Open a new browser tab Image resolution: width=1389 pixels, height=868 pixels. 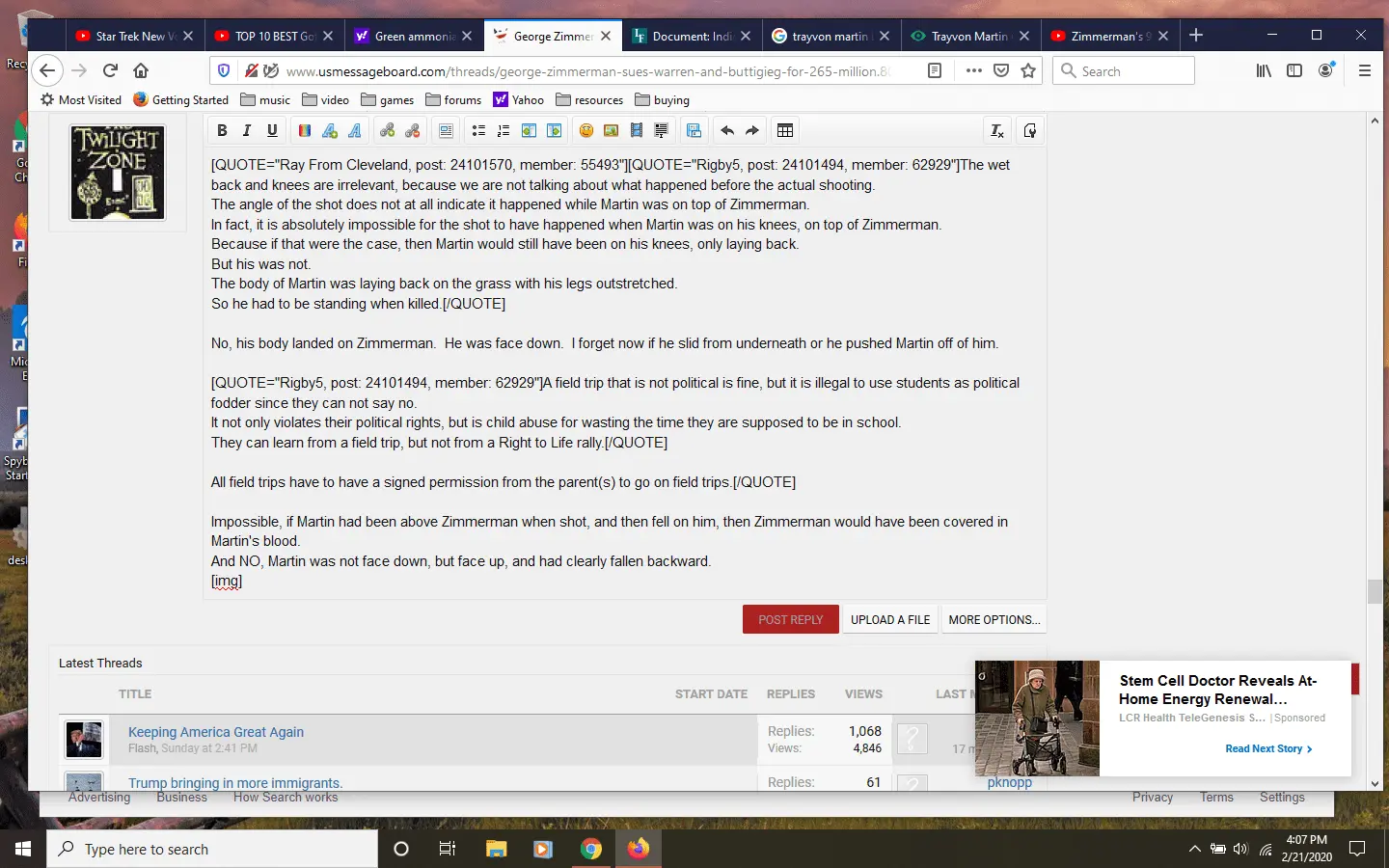tap(1196, 36)
